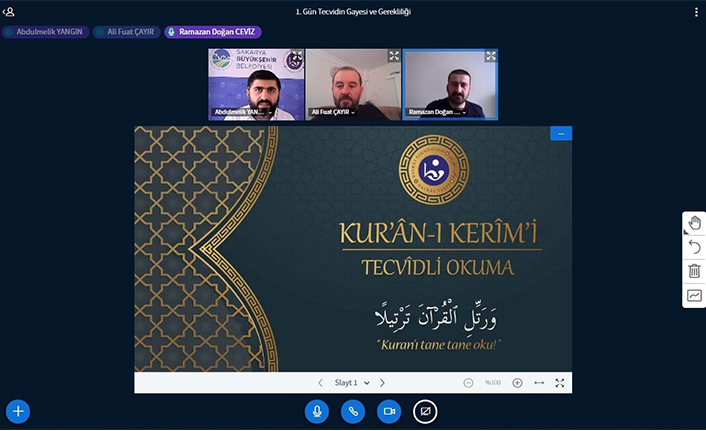Open the three-dot options menu
The image size is (706, 431).
coord(696,12)
